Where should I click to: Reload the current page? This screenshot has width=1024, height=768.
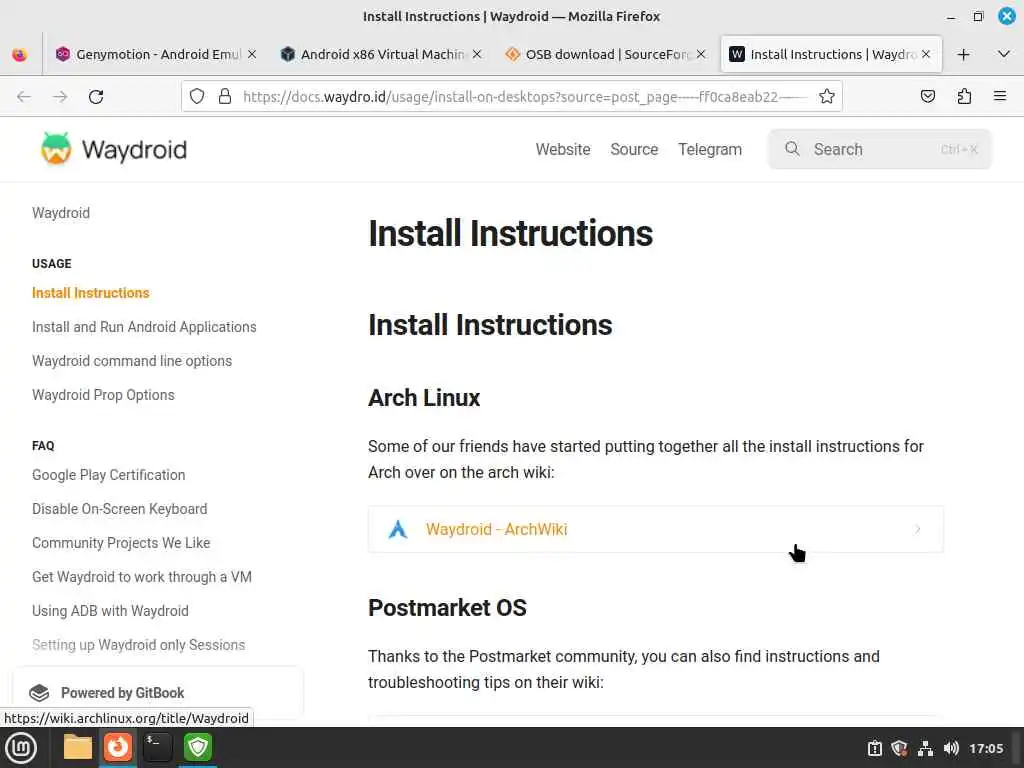coord(96,97)
